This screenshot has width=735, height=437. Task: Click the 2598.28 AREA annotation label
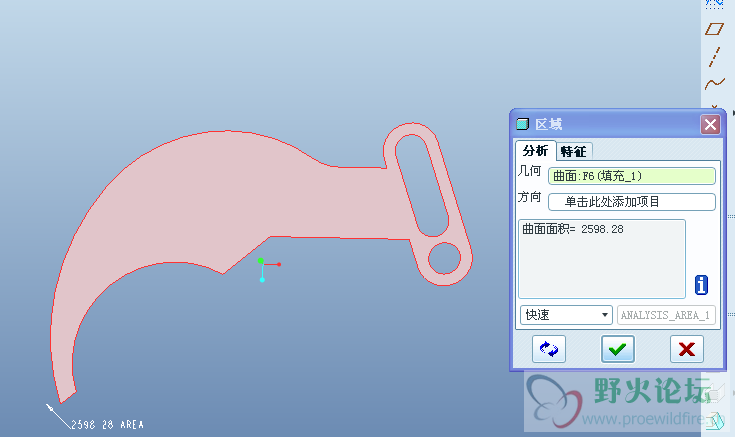107,425
